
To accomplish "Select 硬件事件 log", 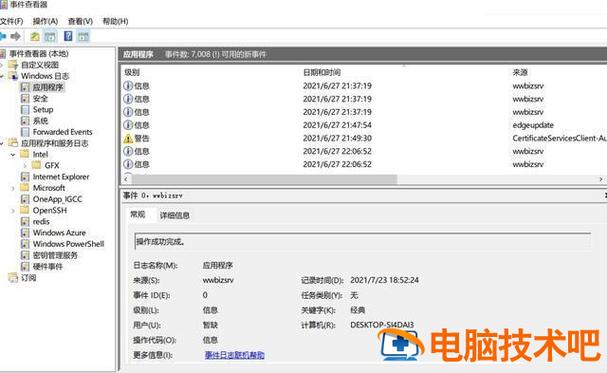I will 48,266.
